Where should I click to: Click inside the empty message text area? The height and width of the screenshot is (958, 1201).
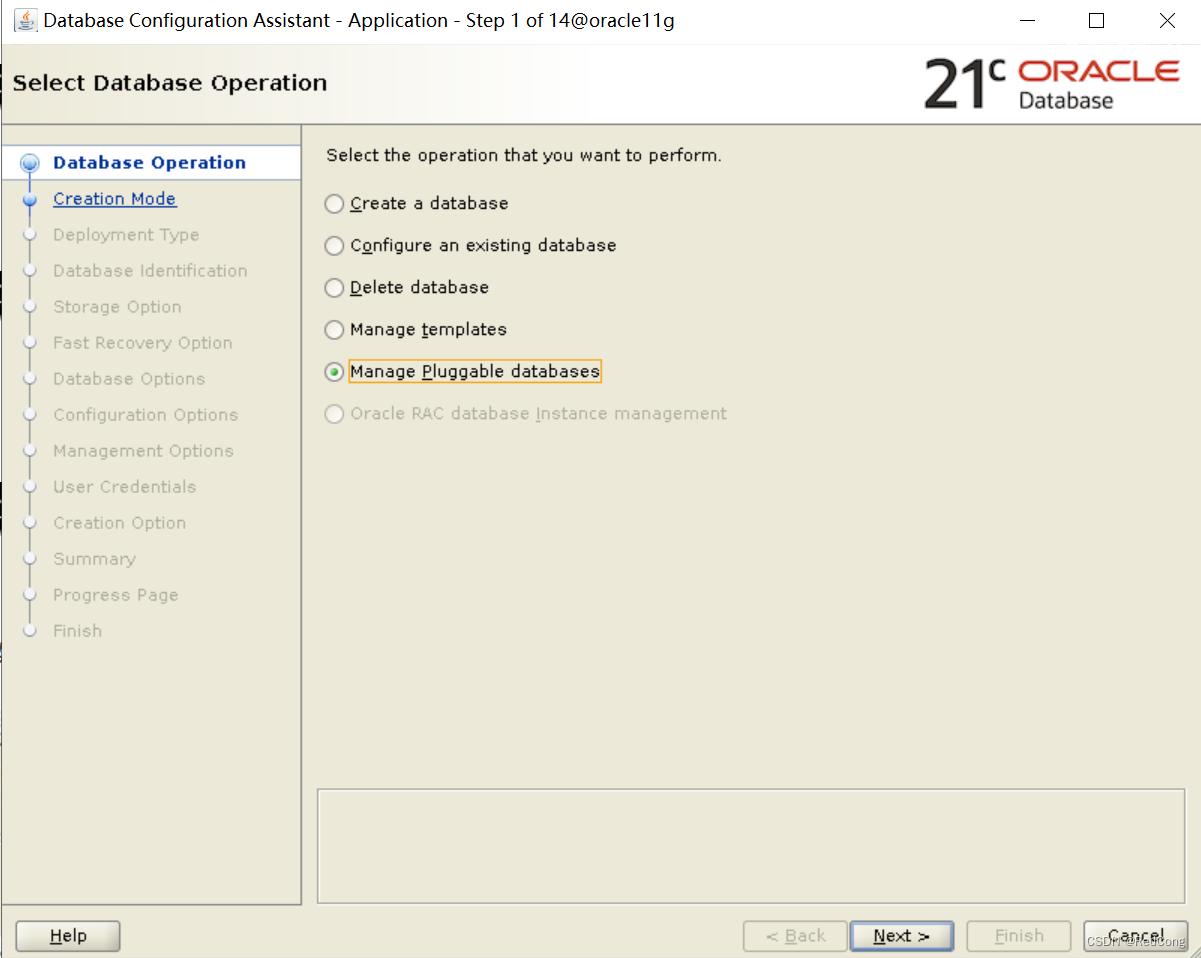click(751, 846)
